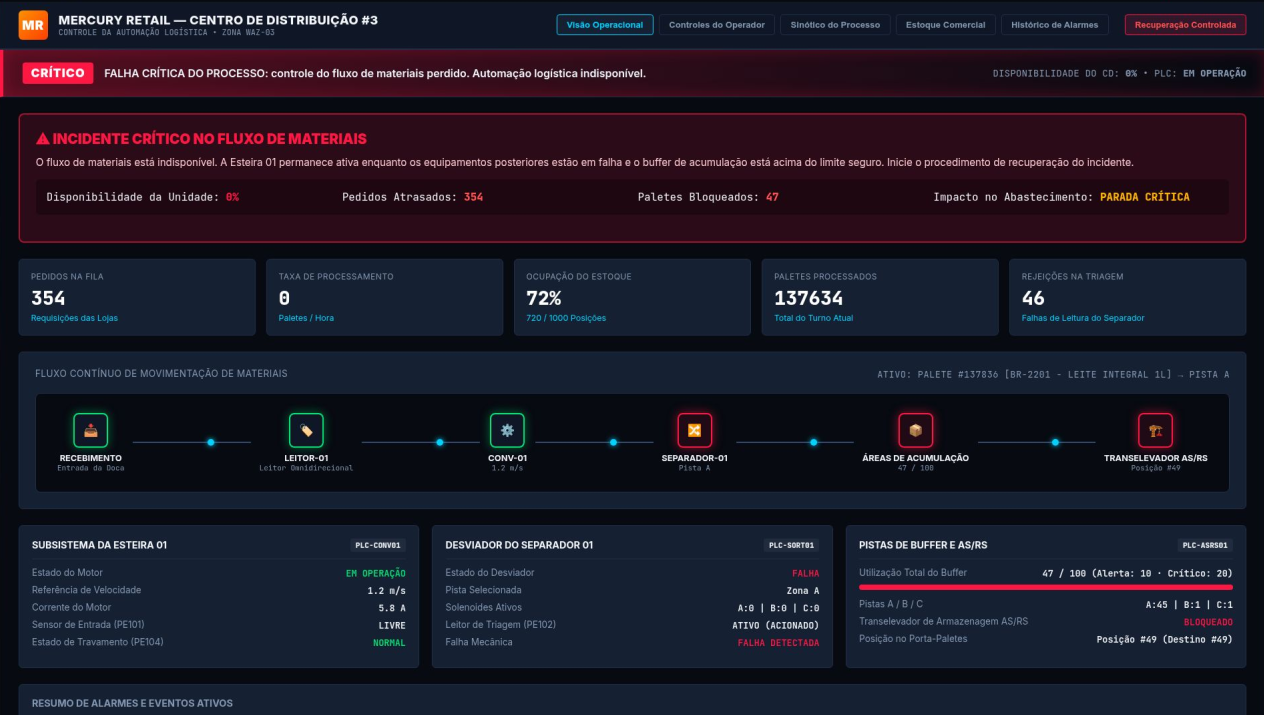The height and width of the screenshot is (715, 1264).
Task: Open the Controles do Operador tab
Action: pyautogui.click(x=717, y=25)
